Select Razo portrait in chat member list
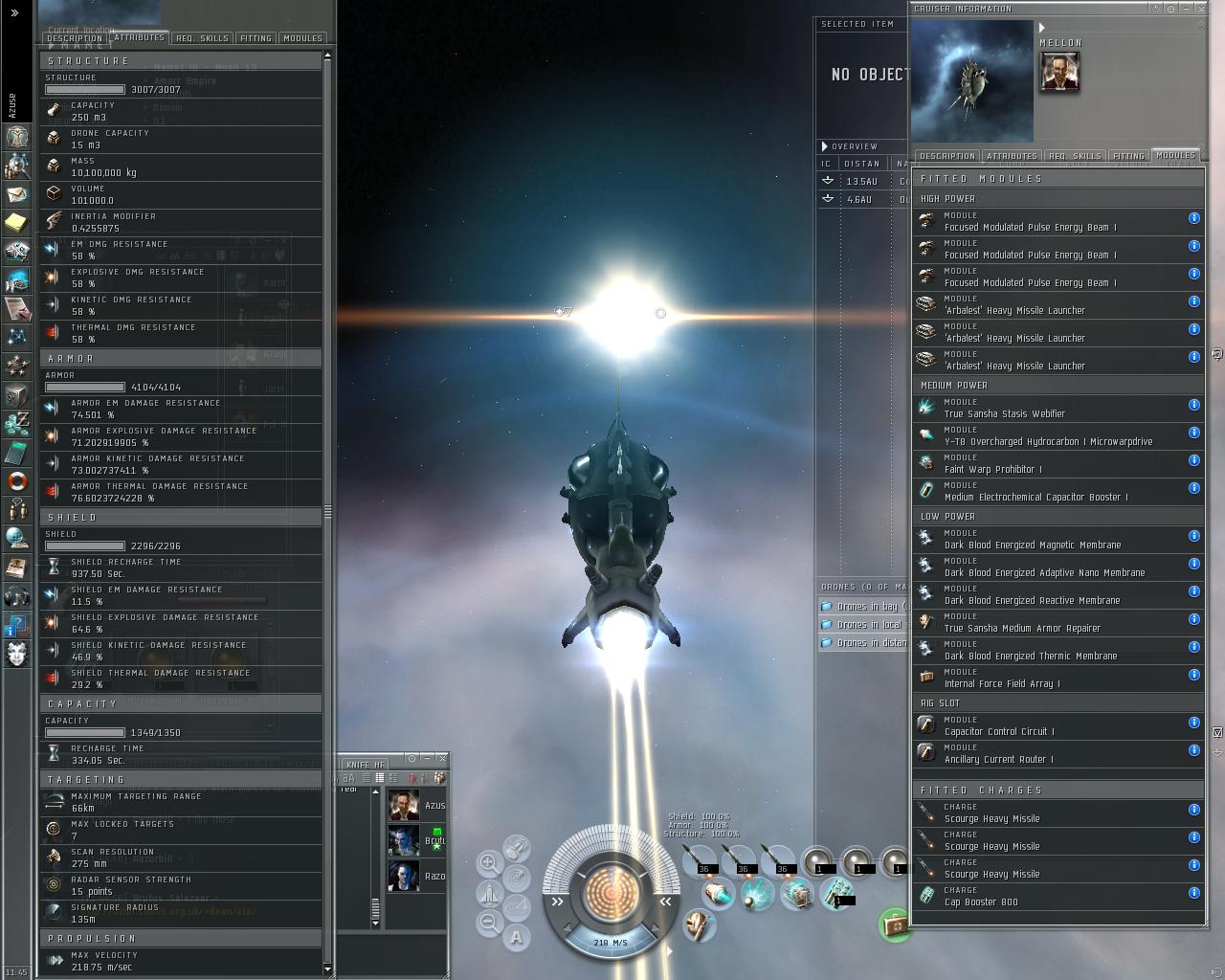Screen dimensions: 1225x980 click(404, 876)
